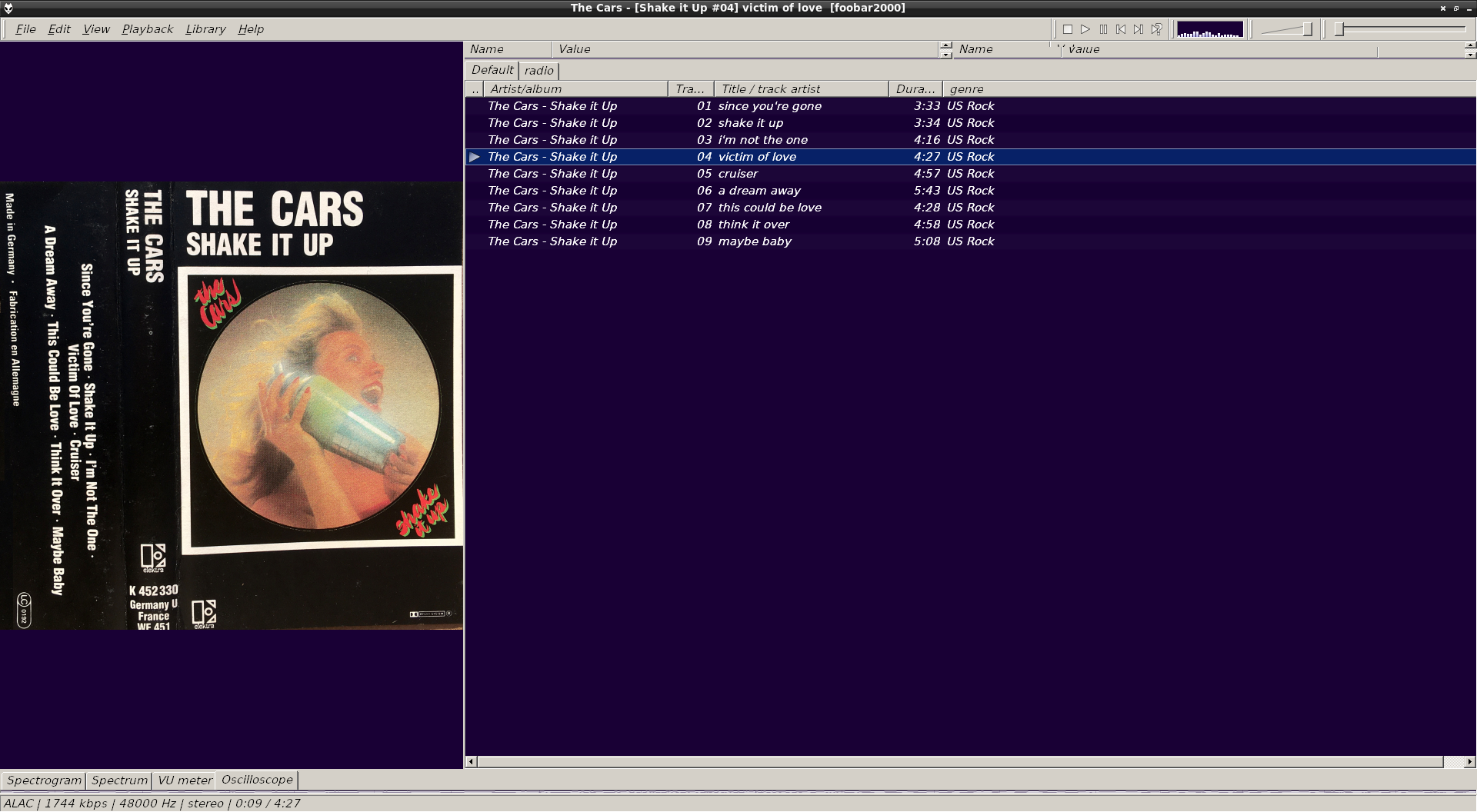Select track 09 maybe baby
The height and width of the screenshot is (812, 1477).
(971, 241)
